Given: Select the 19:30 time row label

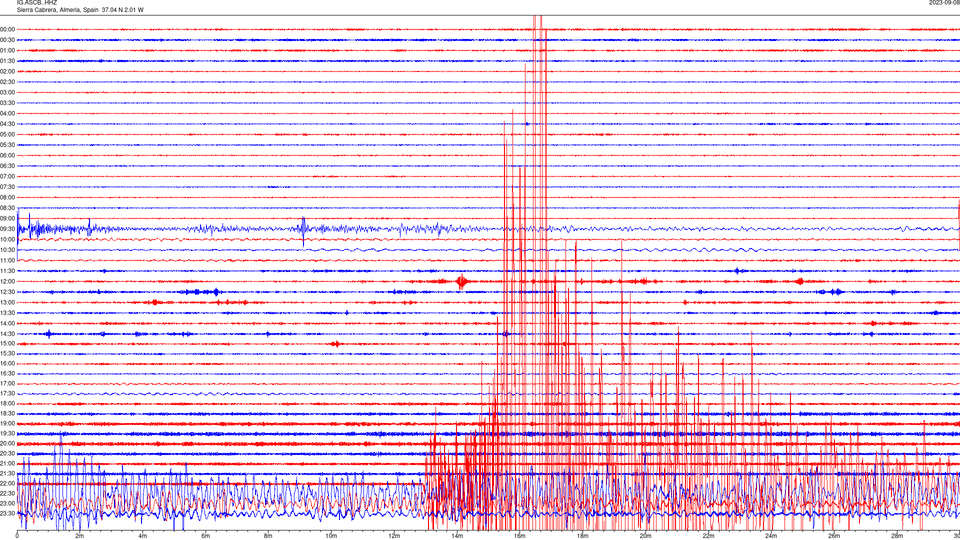Looking at the screenshot, I should pos(7,433).
